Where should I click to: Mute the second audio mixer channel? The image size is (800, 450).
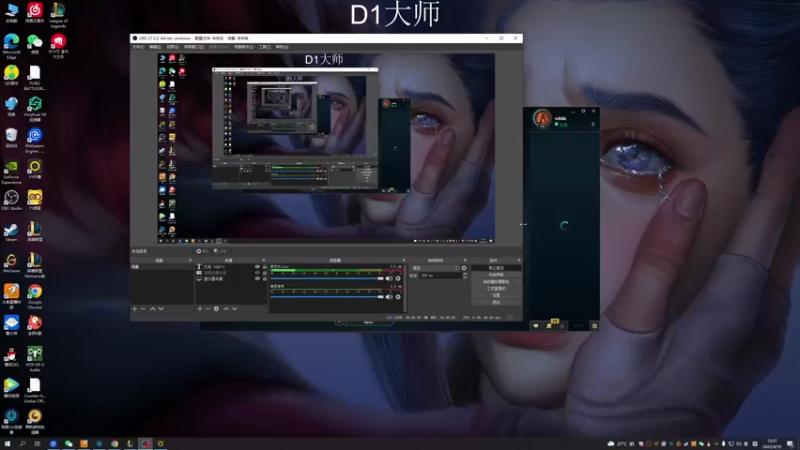(389, 297)
